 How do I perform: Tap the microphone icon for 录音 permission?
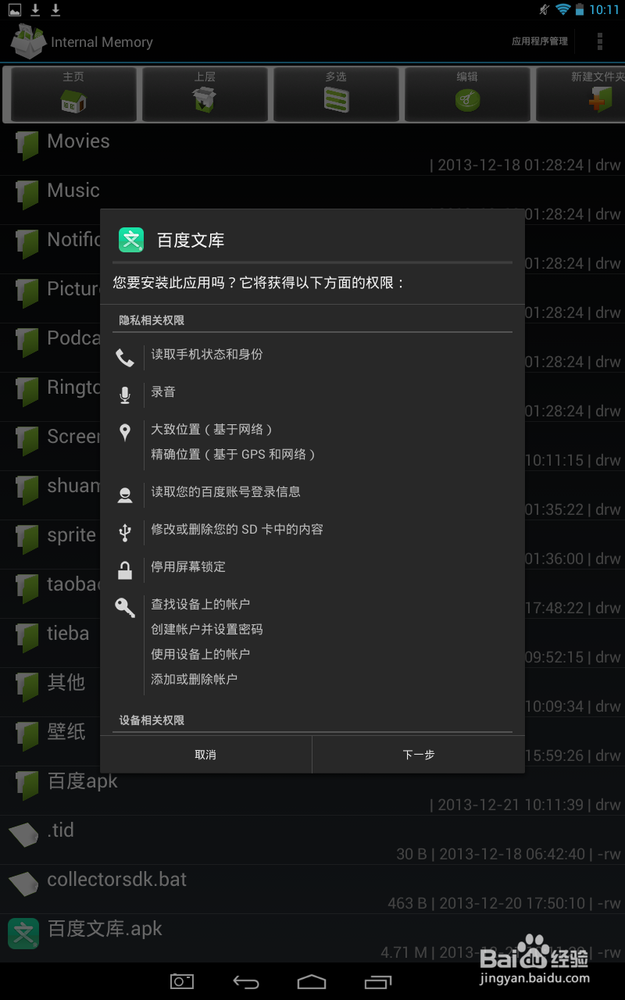click(x=125, y=395)
